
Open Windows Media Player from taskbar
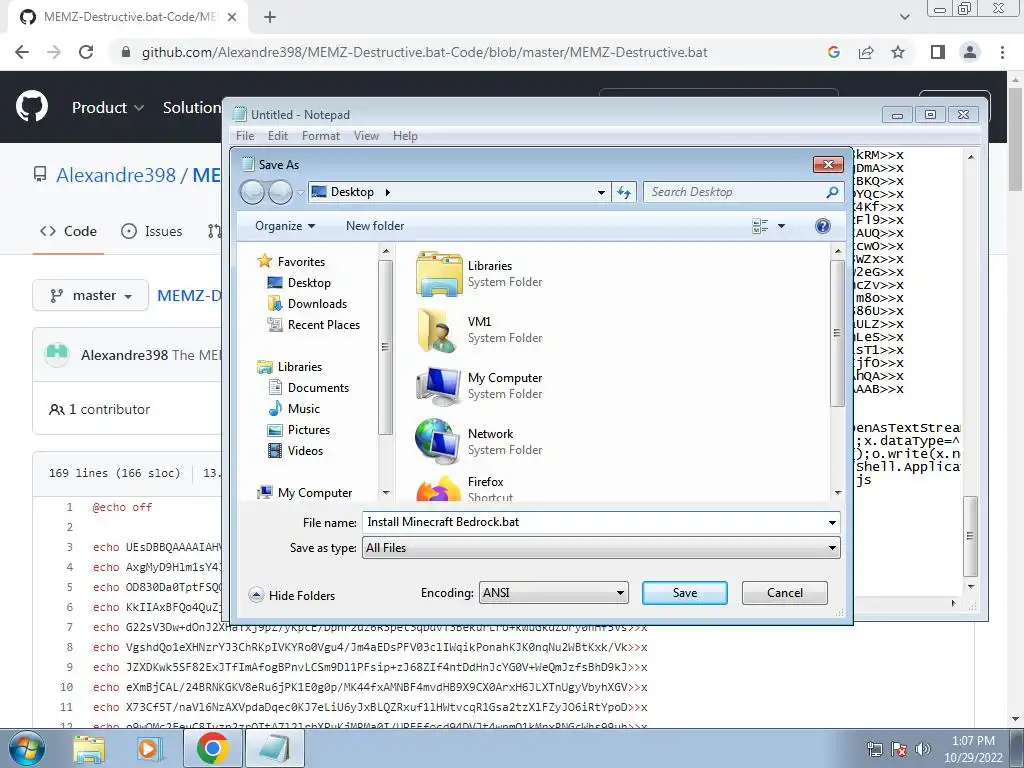tap(150, 748)
